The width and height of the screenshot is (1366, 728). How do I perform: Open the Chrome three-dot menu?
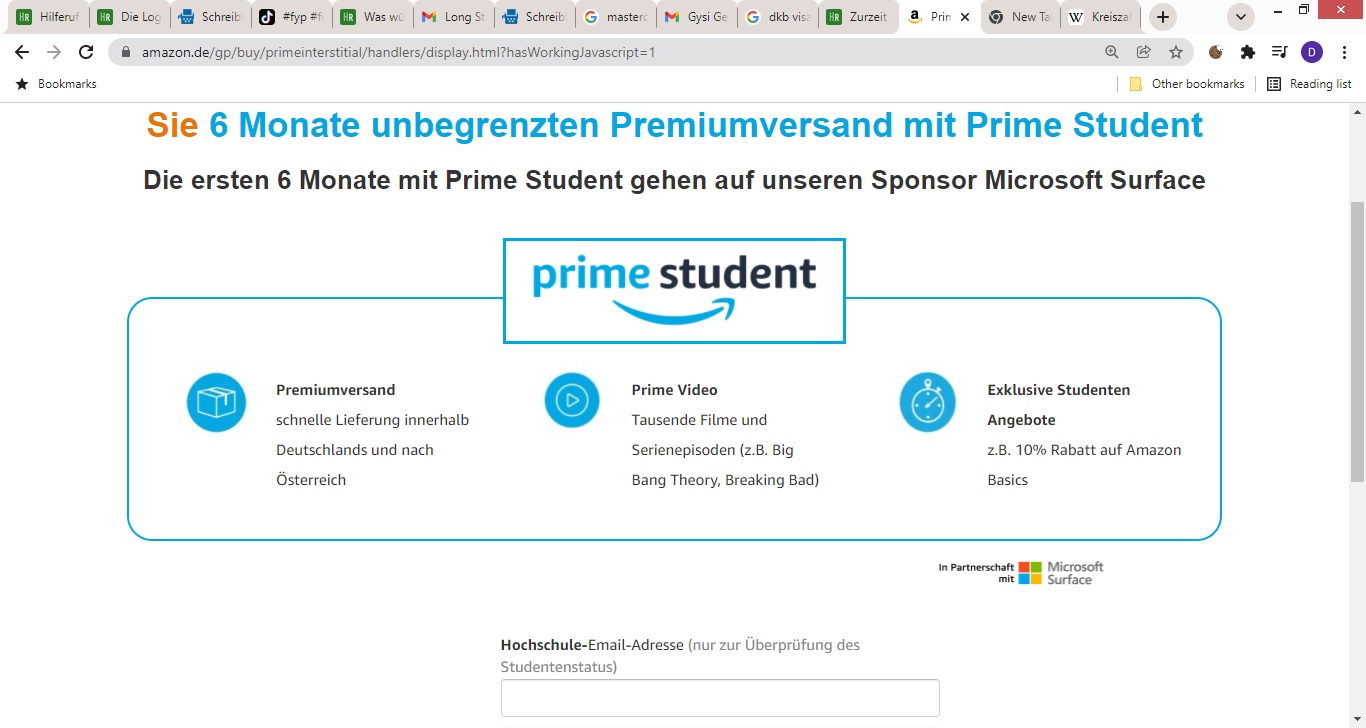[x=1344, y=52]
